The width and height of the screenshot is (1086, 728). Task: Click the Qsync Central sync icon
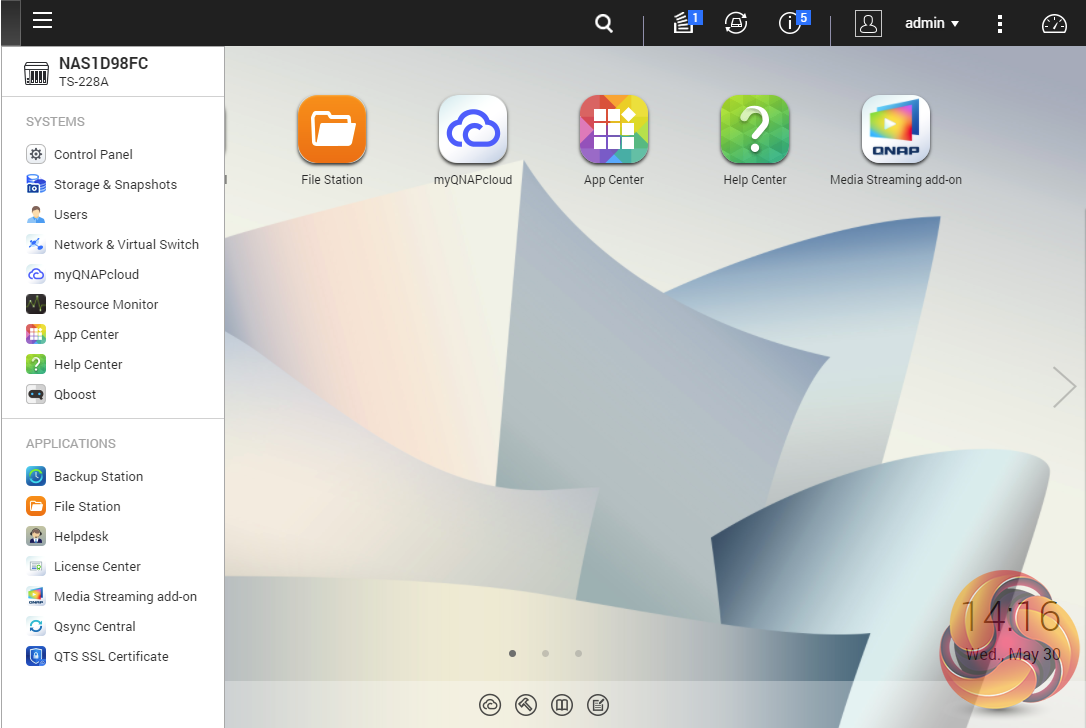pyautogui.click(x=36, y=626)
